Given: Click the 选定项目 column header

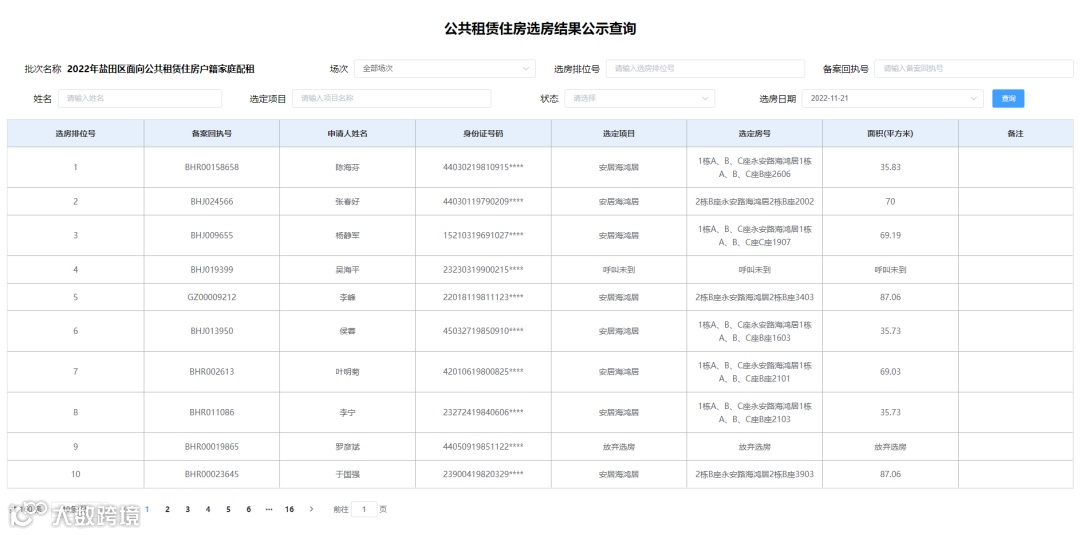Looking at the screenshot, I should 619,134.
